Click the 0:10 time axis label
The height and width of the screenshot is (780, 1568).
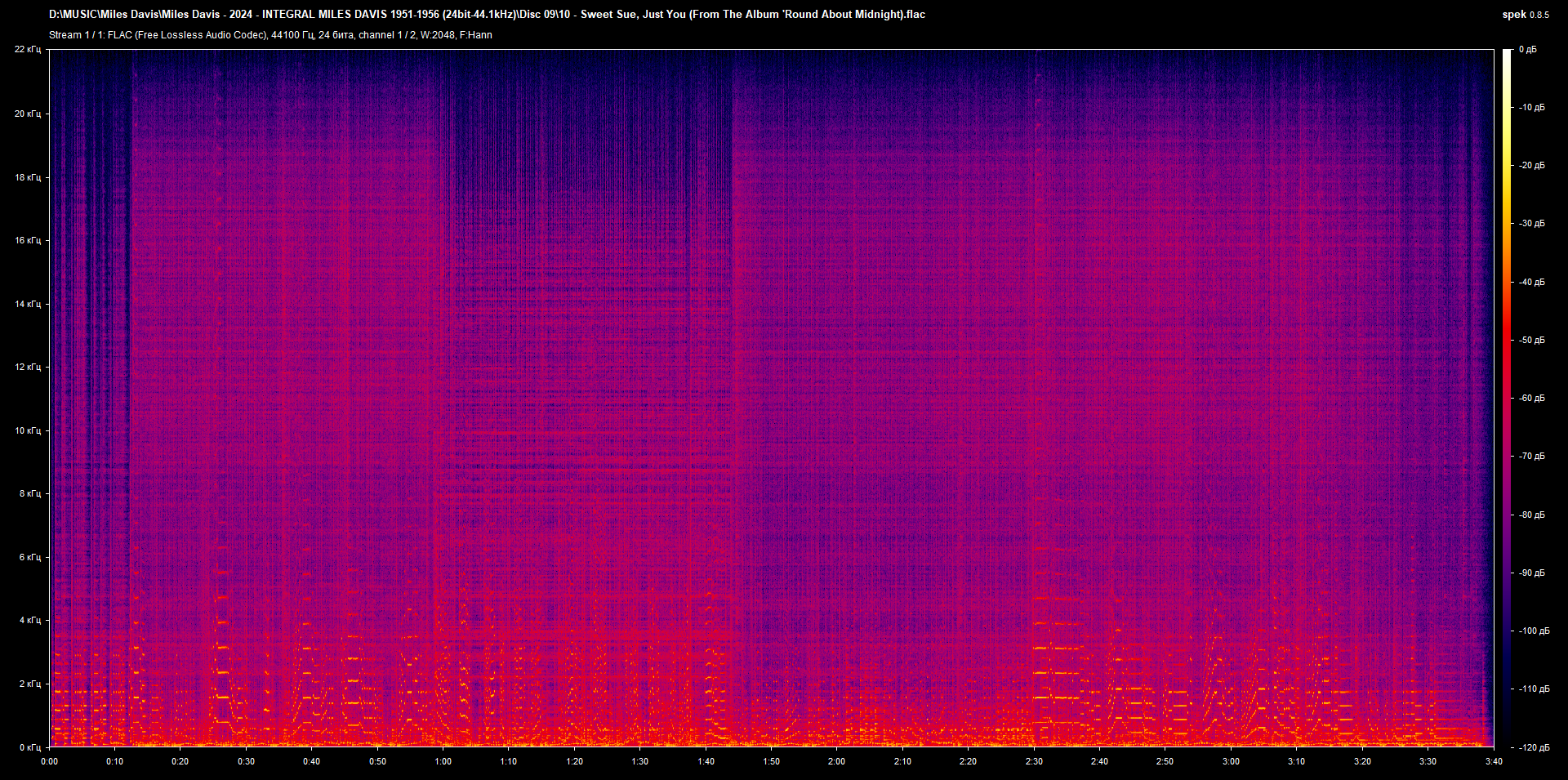point(115,761)
